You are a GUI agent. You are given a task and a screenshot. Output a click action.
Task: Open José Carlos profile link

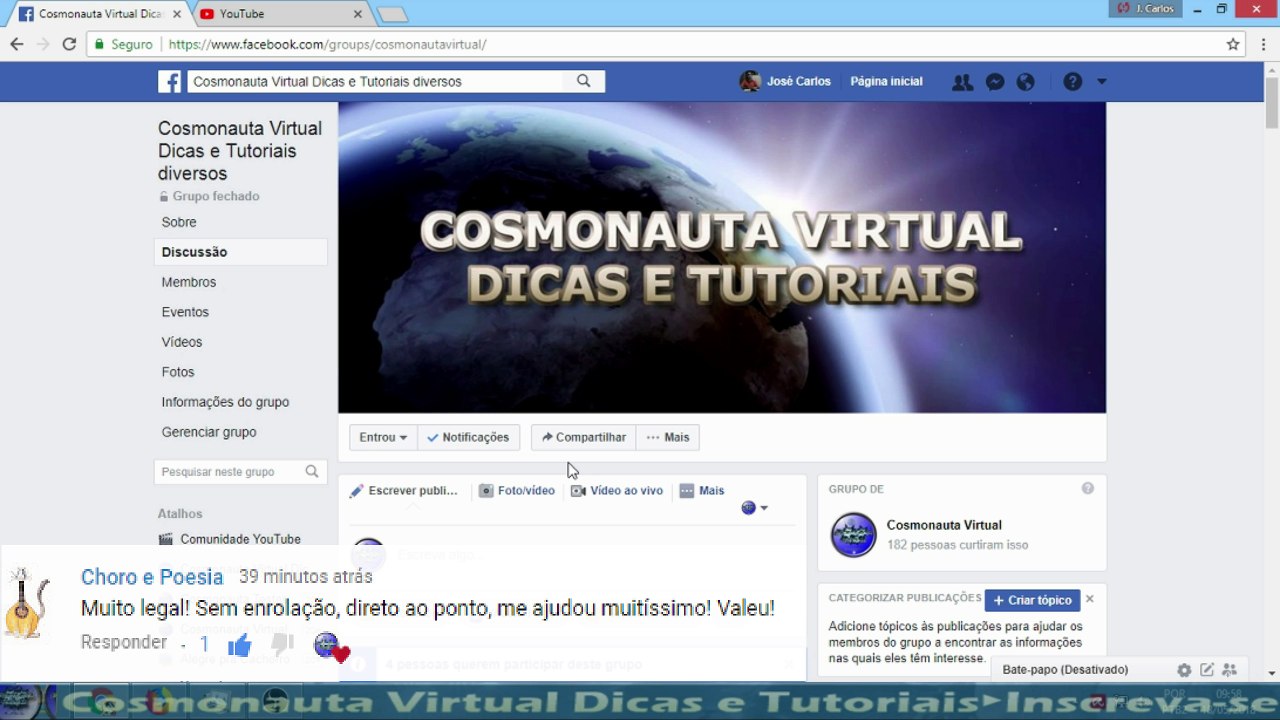pyautogui.click(x=799, y=82)
